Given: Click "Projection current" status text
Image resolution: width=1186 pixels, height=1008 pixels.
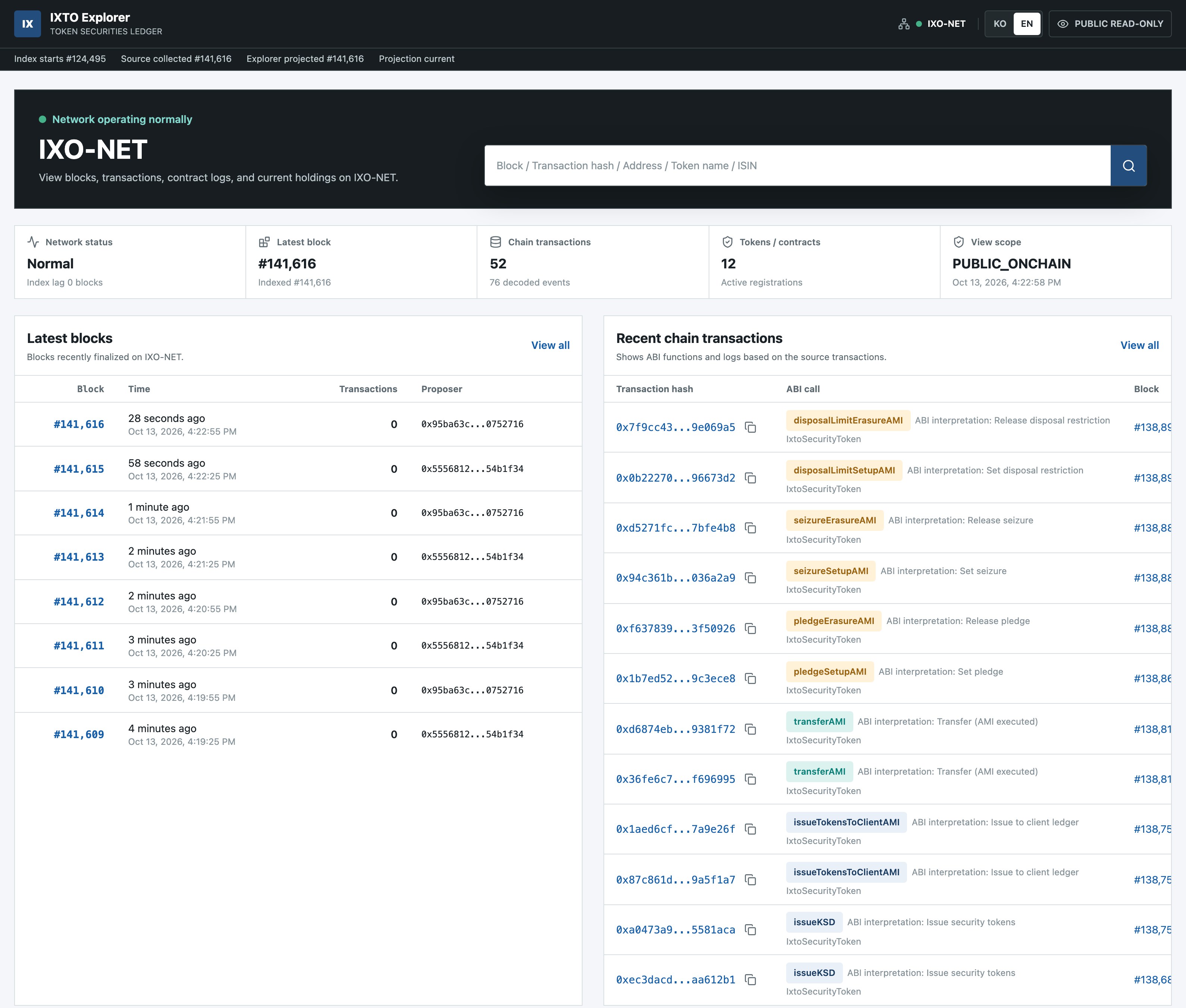Looking at the screenshot, I should (x=417, y=59).
